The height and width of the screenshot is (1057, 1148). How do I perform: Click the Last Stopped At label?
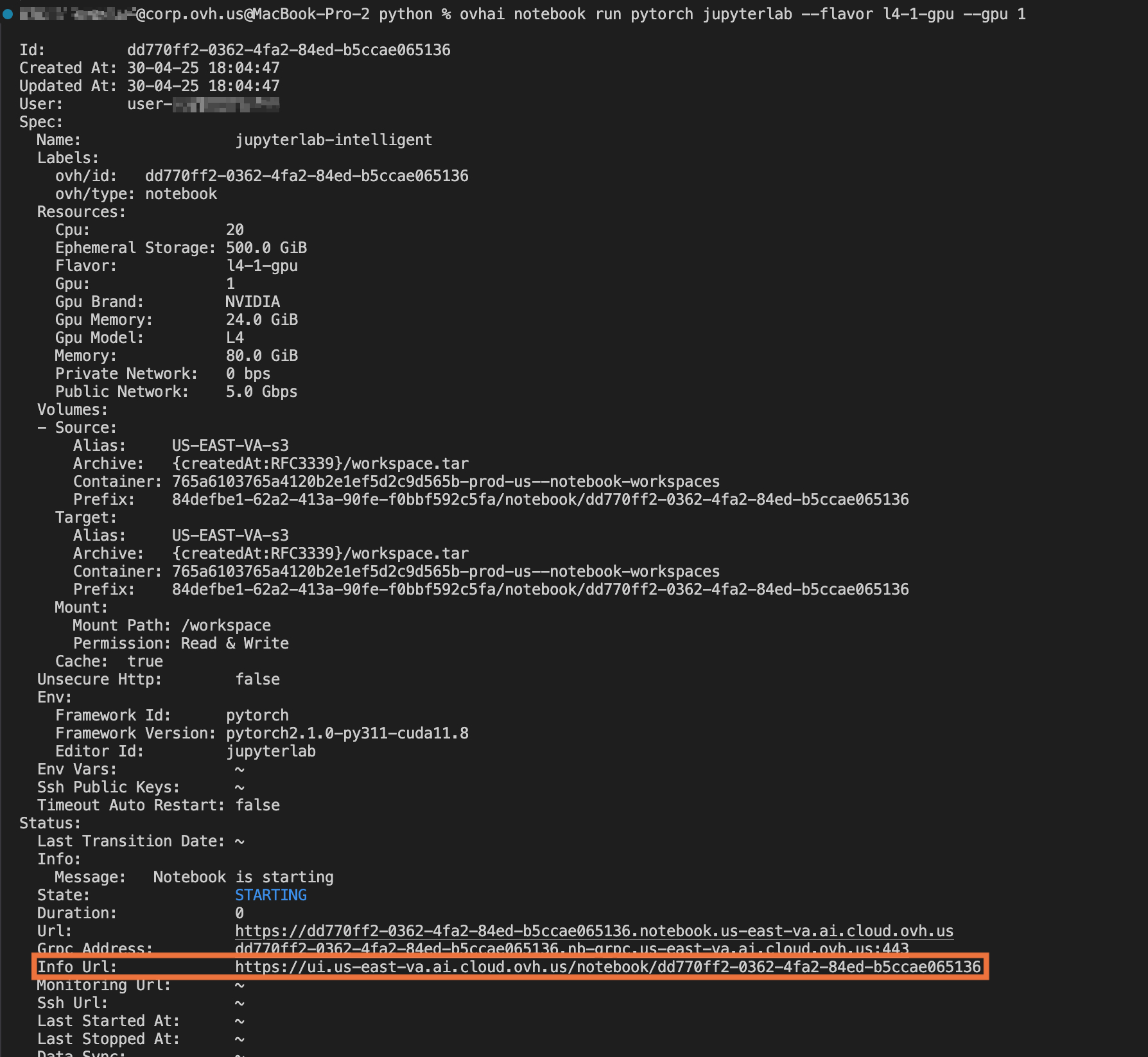[x=109, y=1039]
